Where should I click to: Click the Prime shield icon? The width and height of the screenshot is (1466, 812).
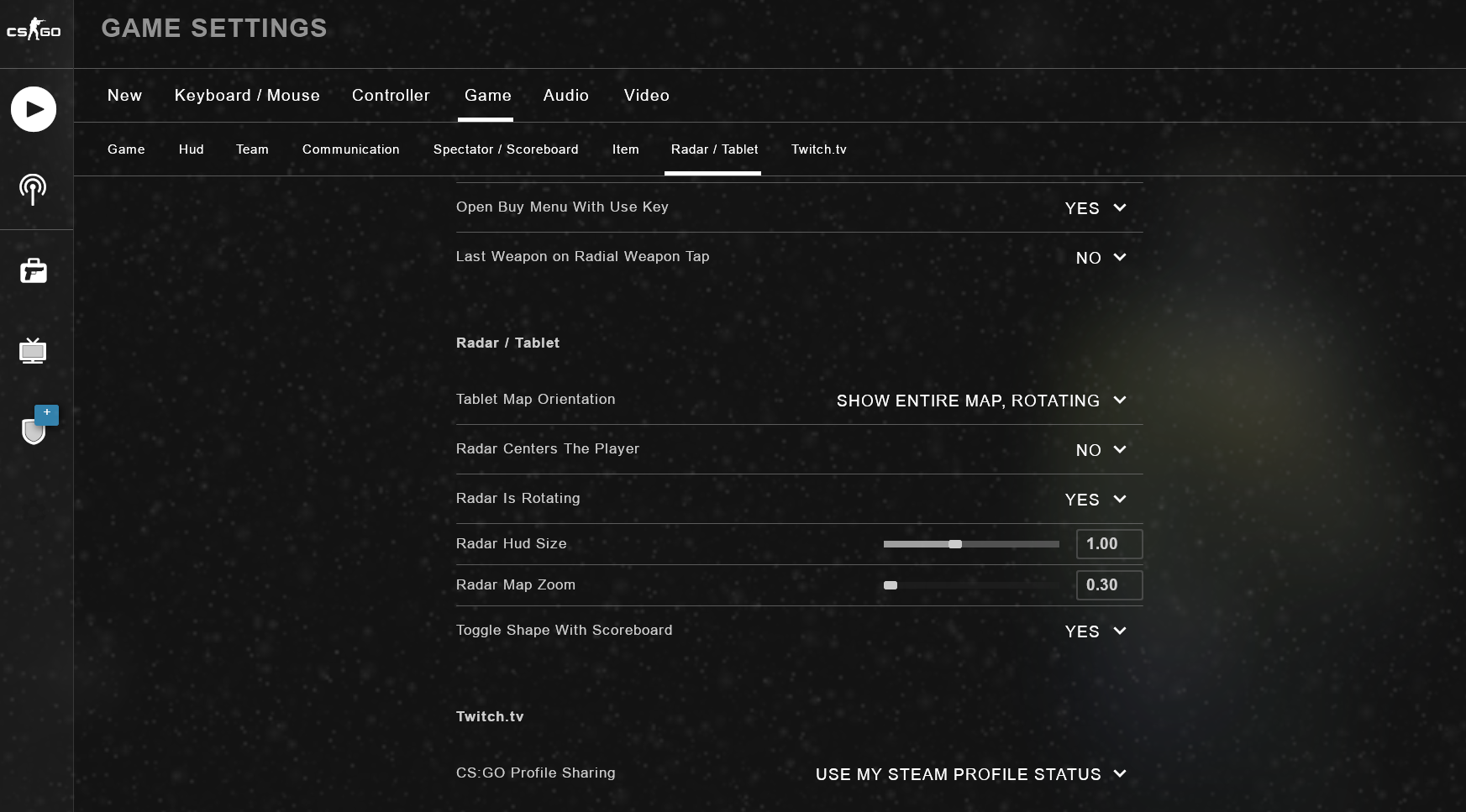(x=34, y=429)
